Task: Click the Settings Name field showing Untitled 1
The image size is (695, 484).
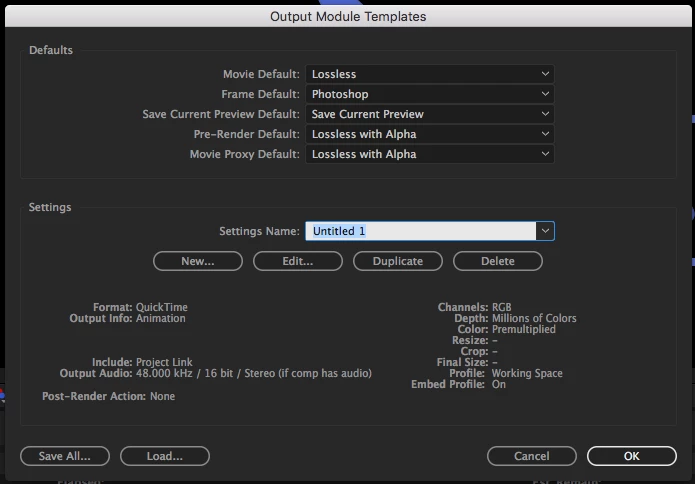Action: 420,231
